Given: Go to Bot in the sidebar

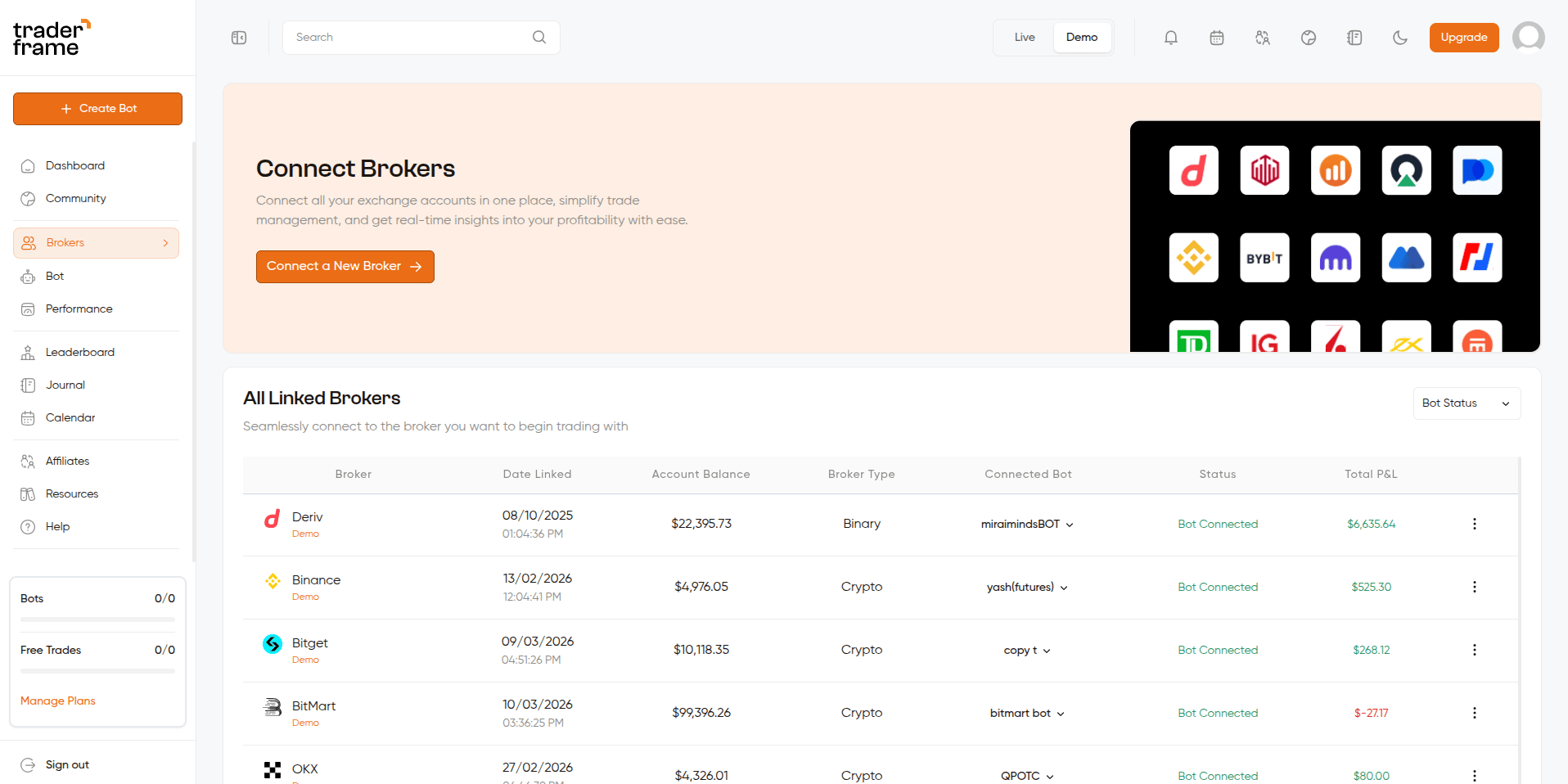Looking at the screenshot, I should (97, 277).
